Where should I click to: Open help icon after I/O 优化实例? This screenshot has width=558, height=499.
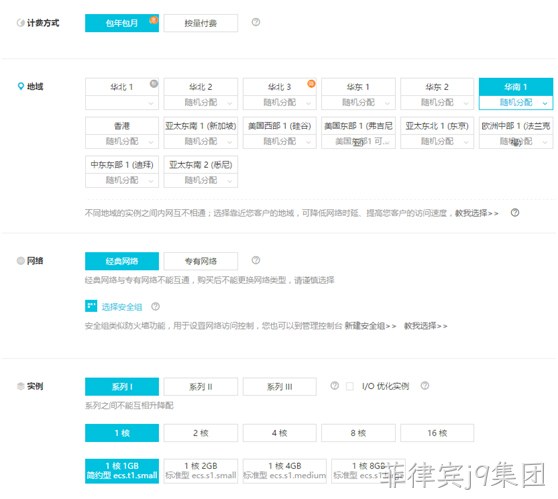(425, 385)
